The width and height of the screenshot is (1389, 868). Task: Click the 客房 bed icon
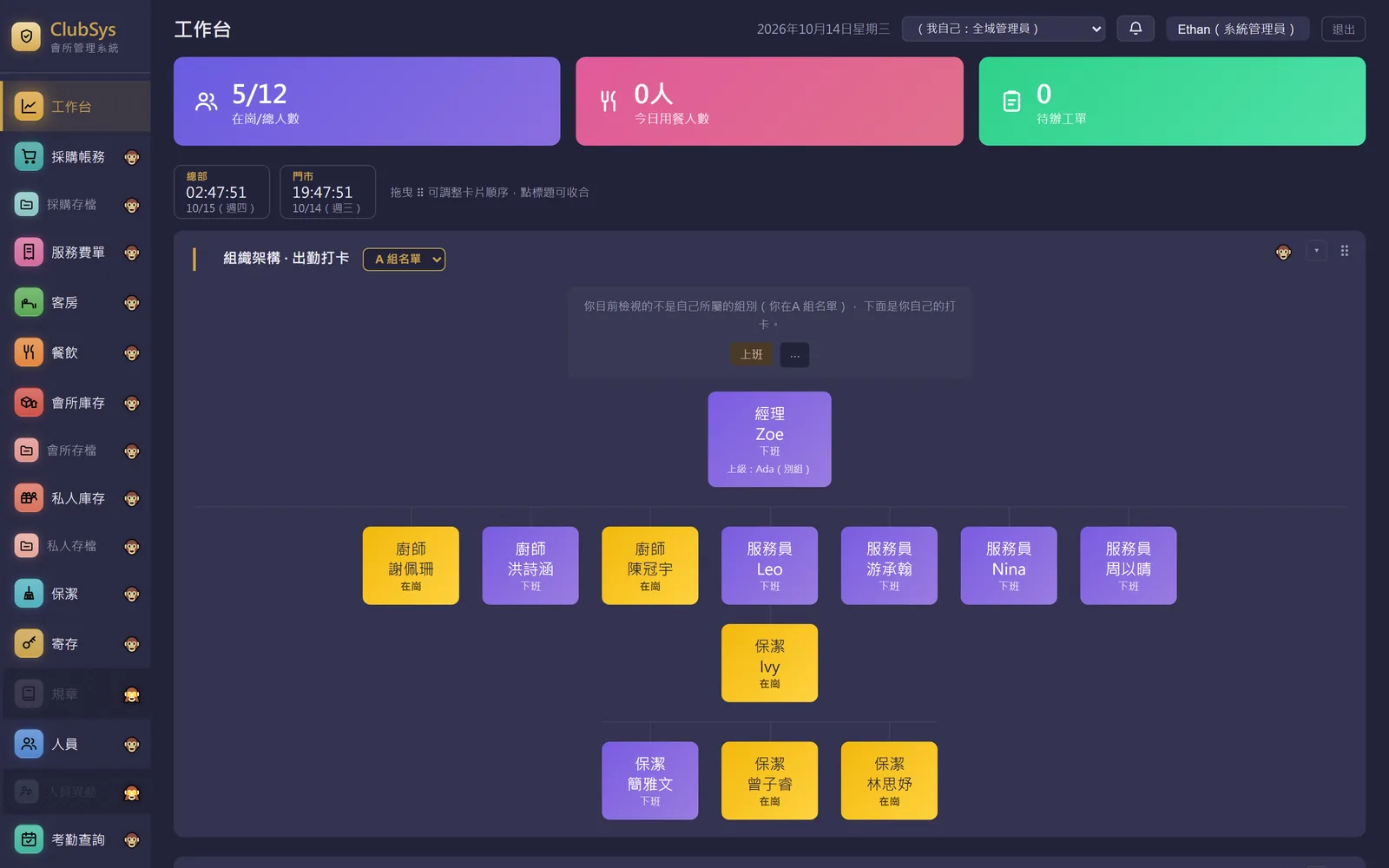pyautogui.click(x=29, y=302)
